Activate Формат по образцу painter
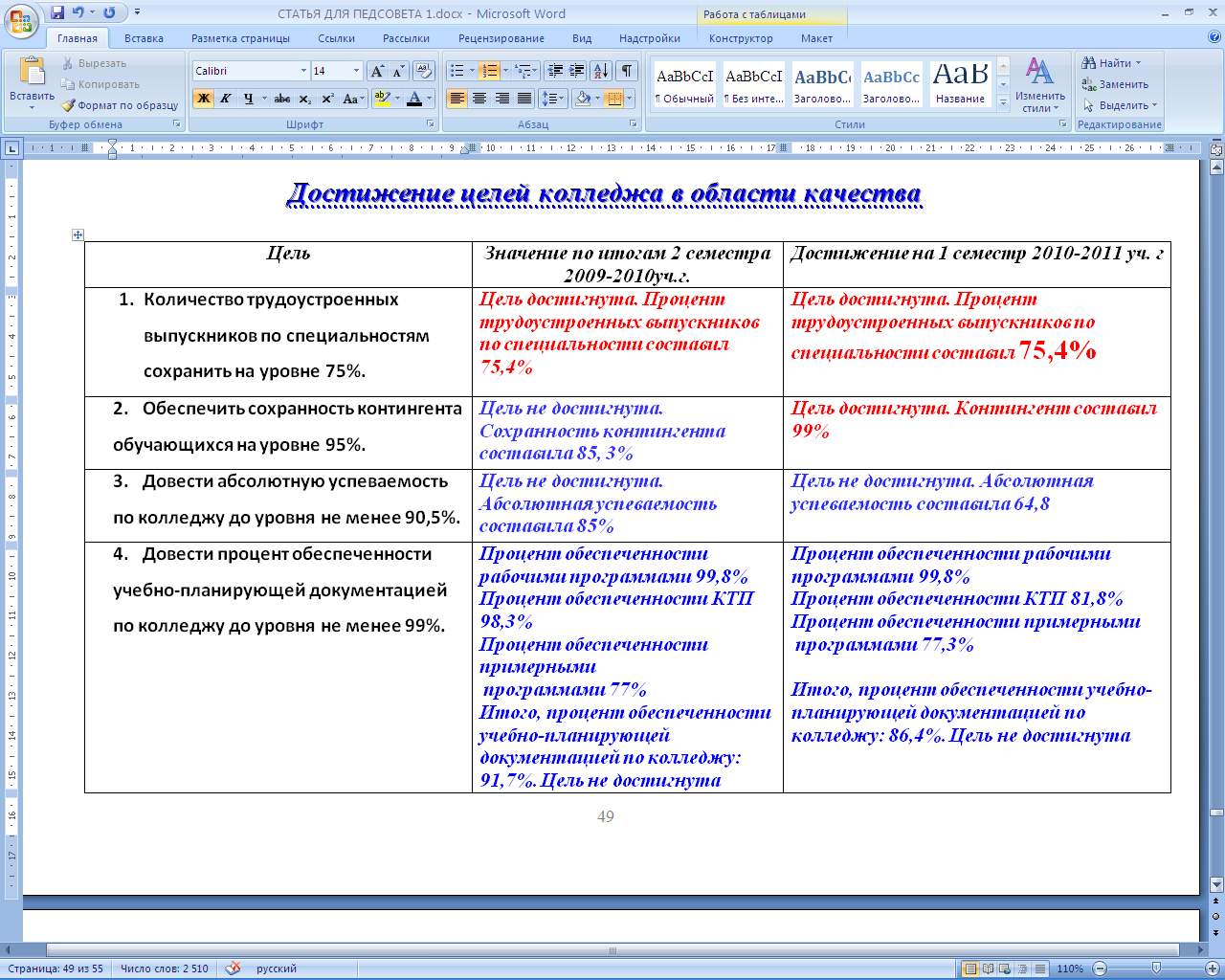The image size is (1225, 980). coord(120,105)
